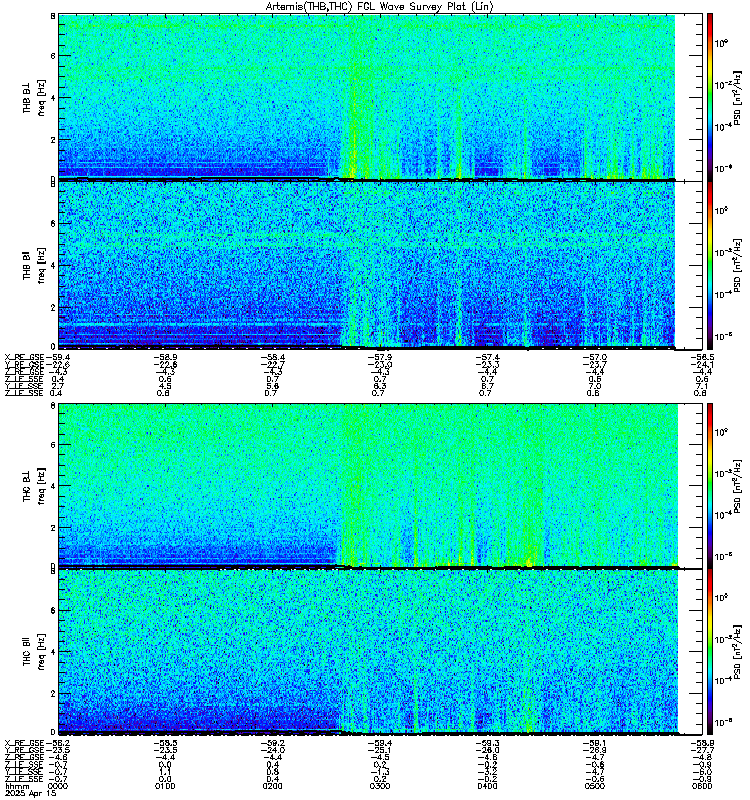Click the '0600' time tick label
The width and height of the screenshot is (750, 800).
pyautogui.click(x=702, y=786)
